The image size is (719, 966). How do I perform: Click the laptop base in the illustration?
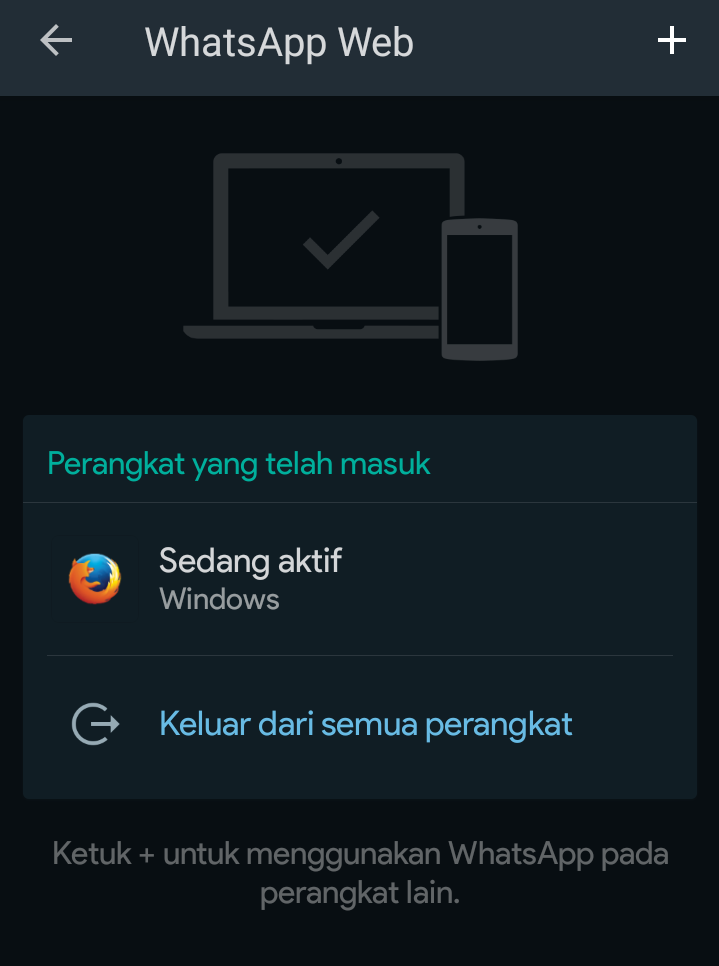[311, 332]
